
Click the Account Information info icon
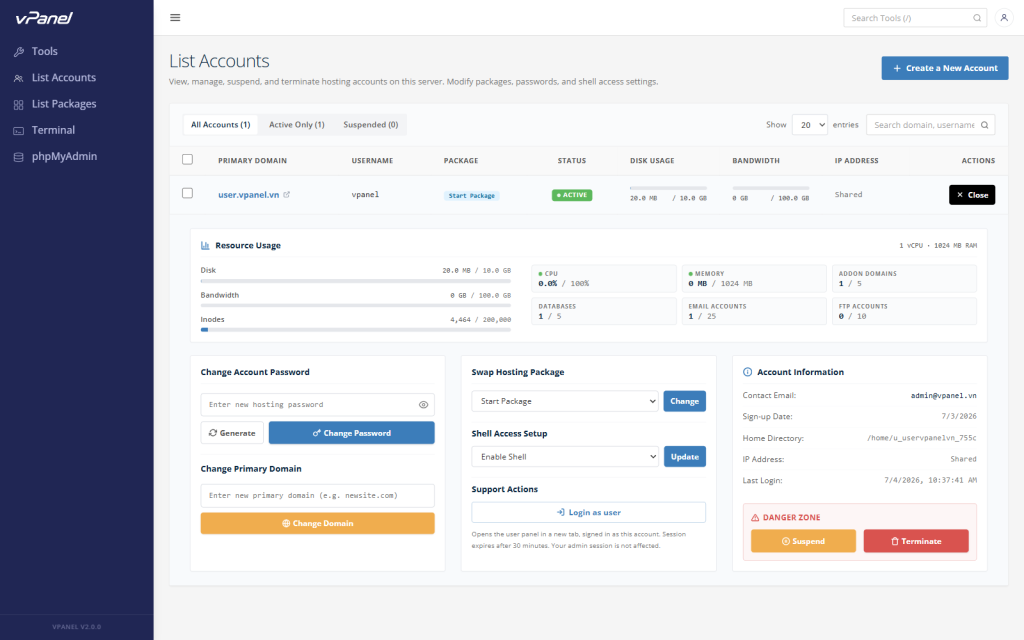(747, 372)
